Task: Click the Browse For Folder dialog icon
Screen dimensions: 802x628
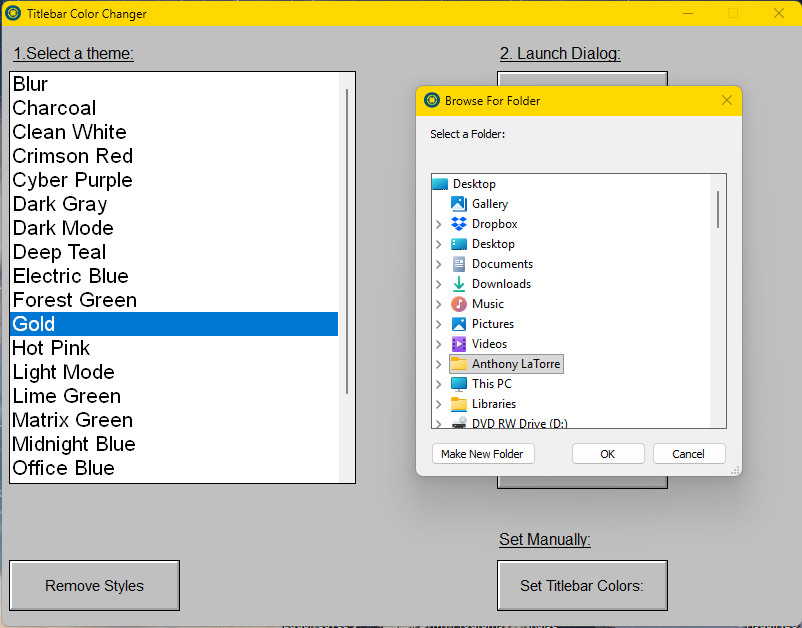Action: 432,100
